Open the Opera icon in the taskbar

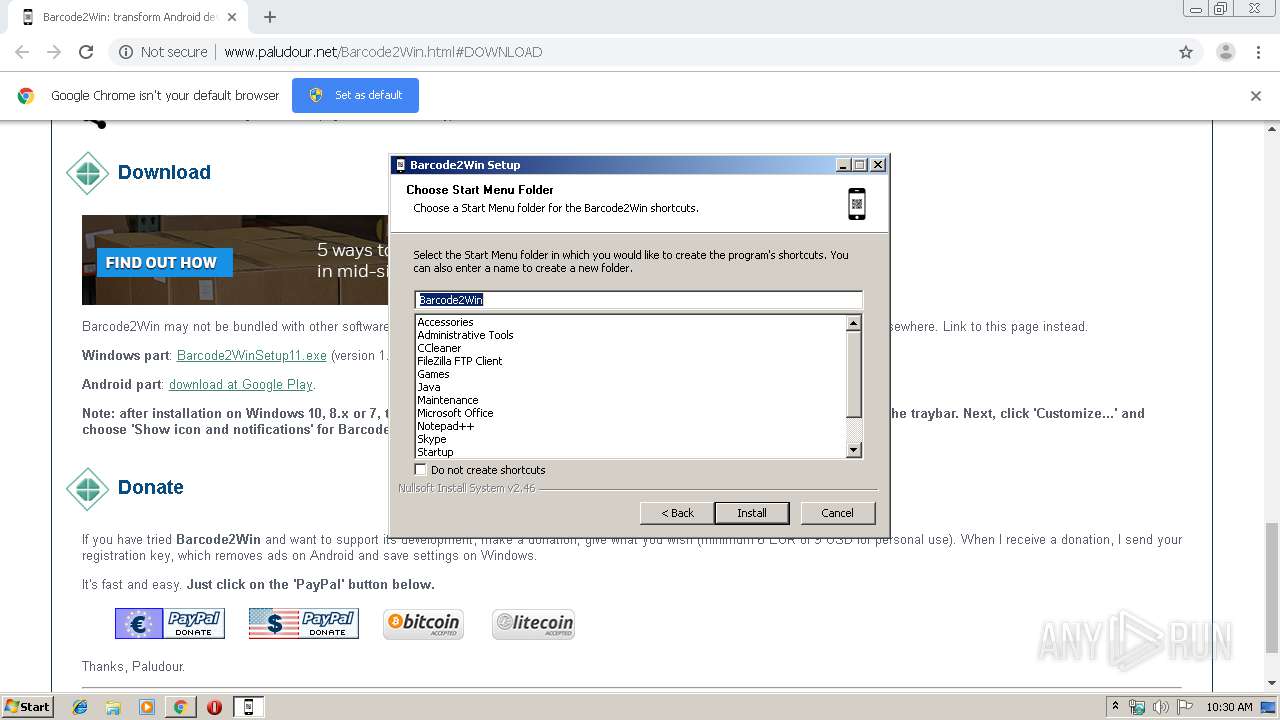[x=214, y=707]
